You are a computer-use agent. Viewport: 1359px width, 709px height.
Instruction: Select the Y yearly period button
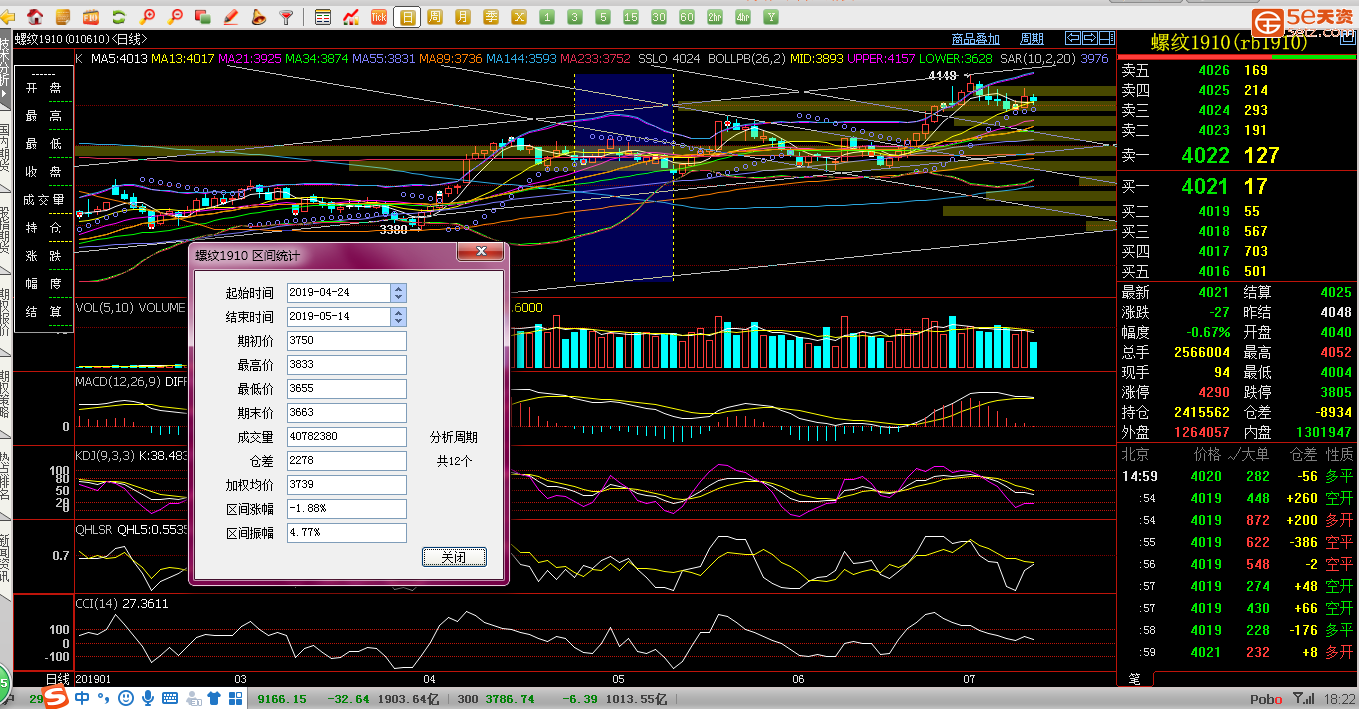click(x=771, y=17)
